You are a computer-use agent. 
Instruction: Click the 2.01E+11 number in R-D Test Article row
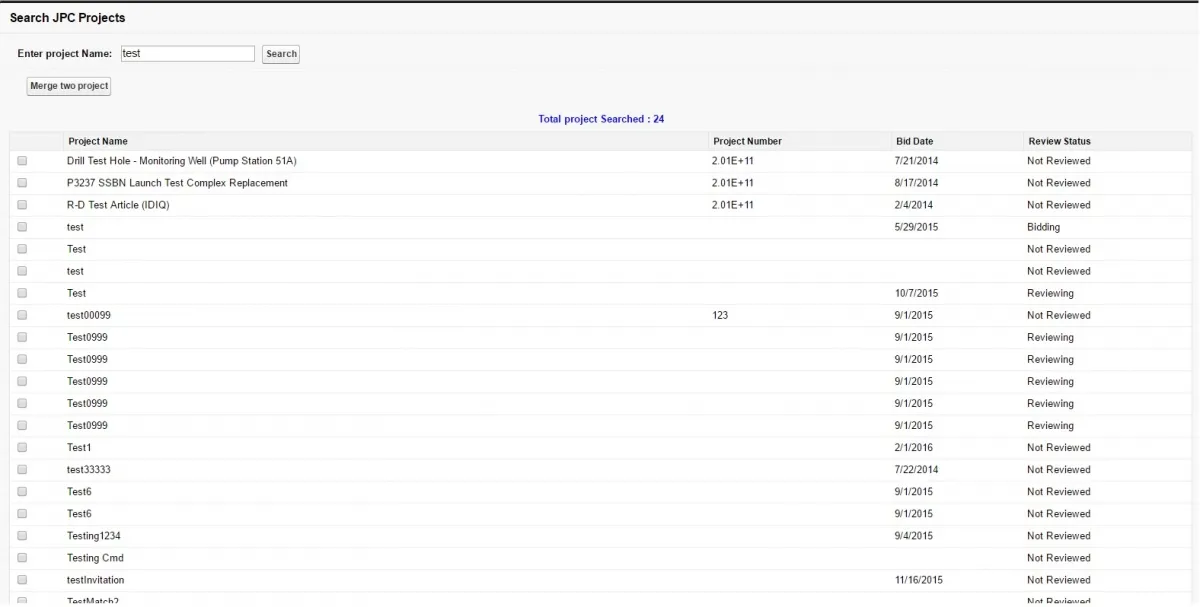(733, 205)
